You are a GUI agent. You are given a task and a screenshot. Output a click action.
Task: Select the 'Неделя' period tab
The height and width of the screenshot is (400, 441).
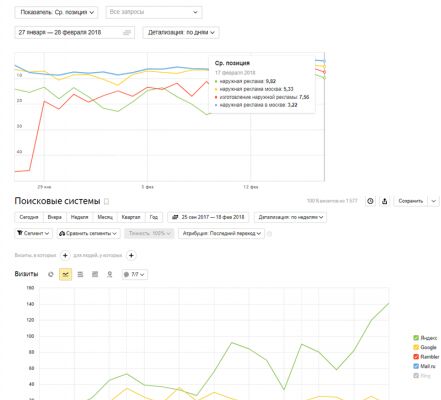click(79, 217)
